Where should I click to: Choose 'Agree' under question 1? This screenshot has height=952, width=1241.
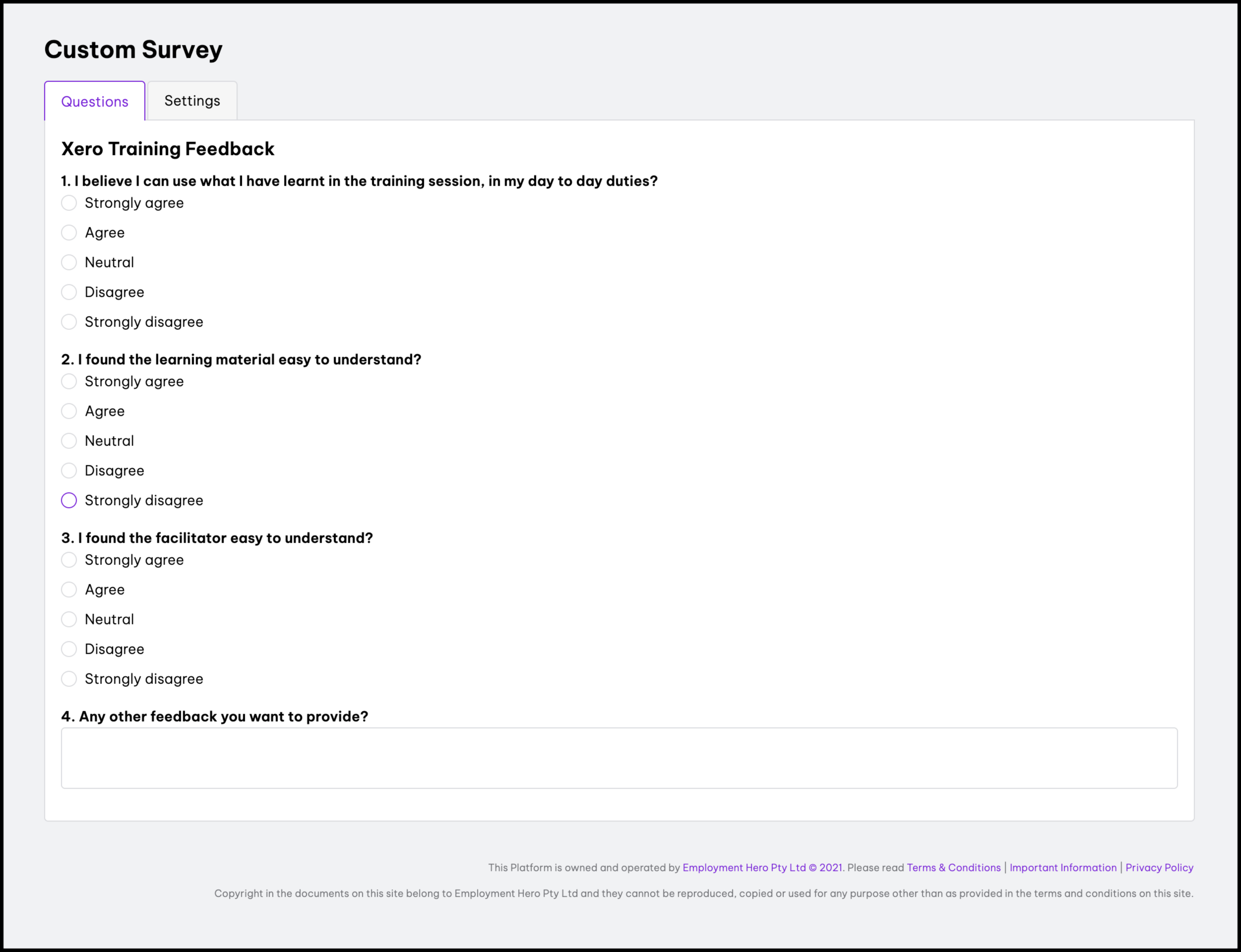click(68, 233)
